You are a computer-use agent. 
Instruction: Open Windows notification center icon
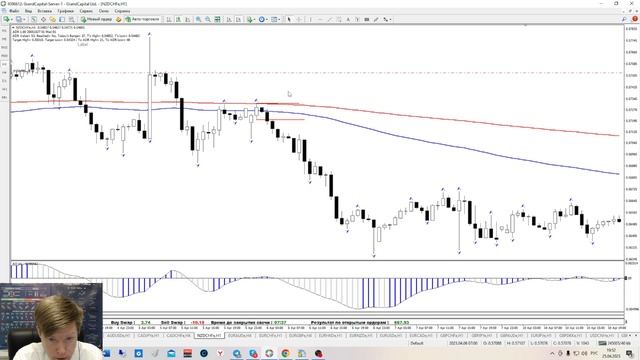pos(630,353)
